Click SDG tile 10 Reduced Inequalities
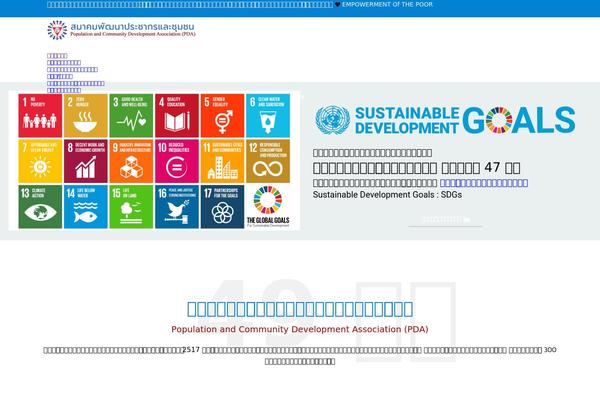Image resolution: width=600 pixels, height=400 pixels. point(177,161)
